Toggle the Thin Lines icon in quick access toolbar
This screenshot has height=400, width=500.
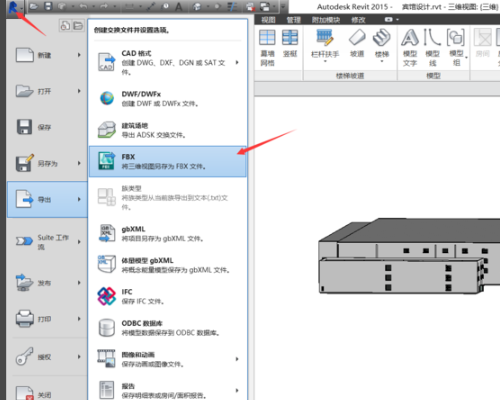point(231,7)
